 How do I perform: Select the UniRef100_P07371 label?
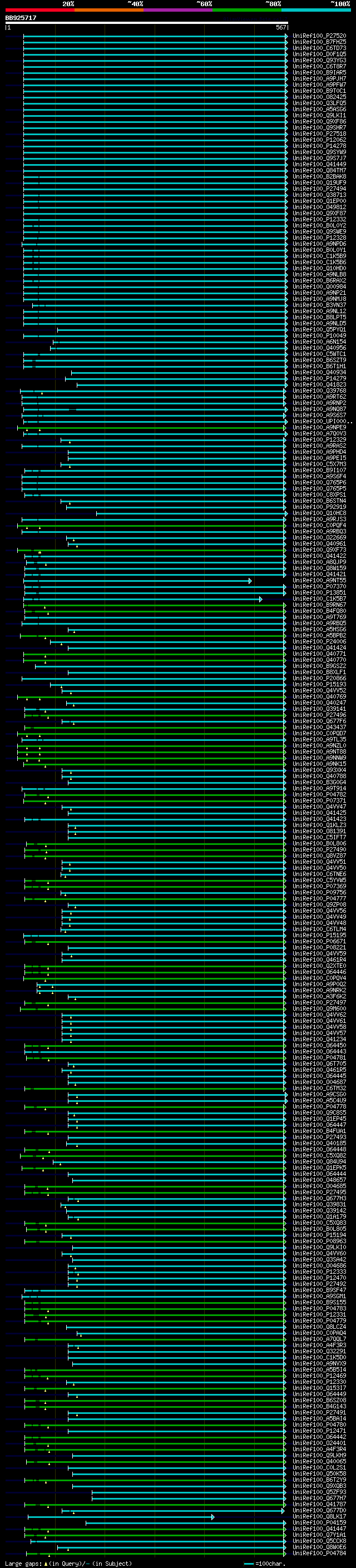click(x=319, y=800)
